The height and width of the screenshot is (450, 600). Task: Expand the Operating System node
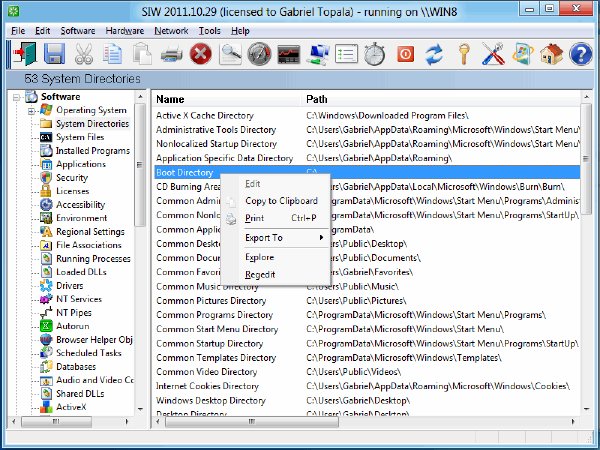pos(31,111)
